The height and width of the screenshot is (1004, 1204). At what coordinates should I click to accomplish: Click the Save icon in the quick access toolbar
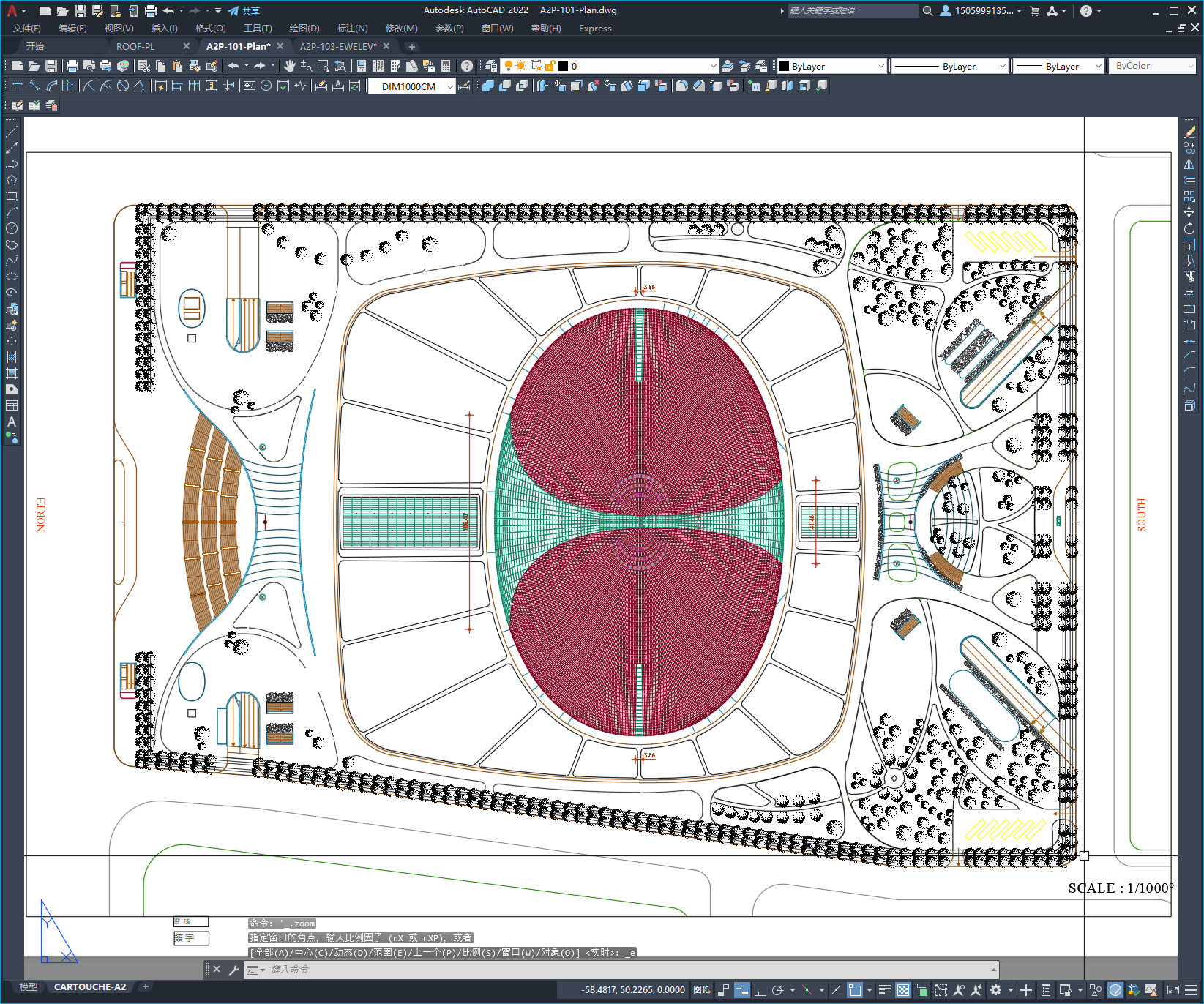81,11
